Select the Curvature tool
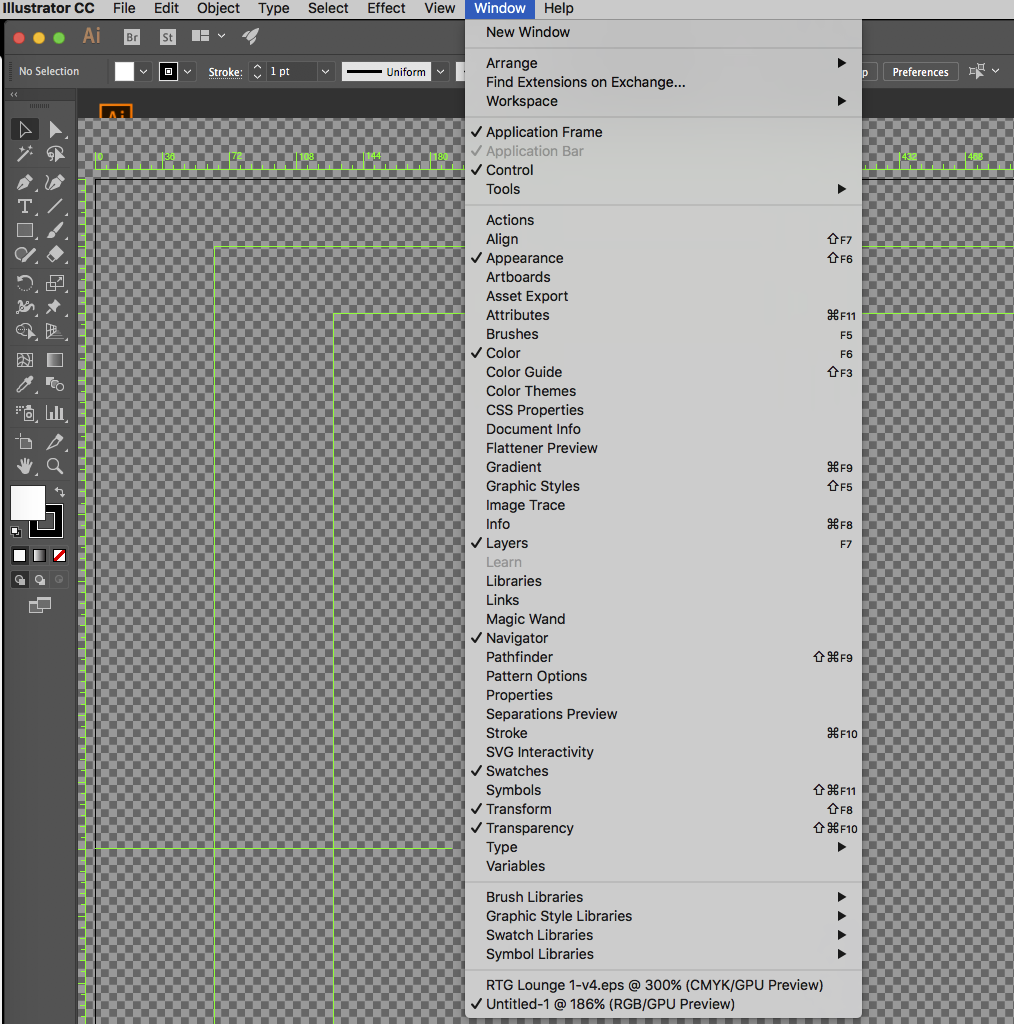This screenshot has height=1024, width=1014. [55, 182]
